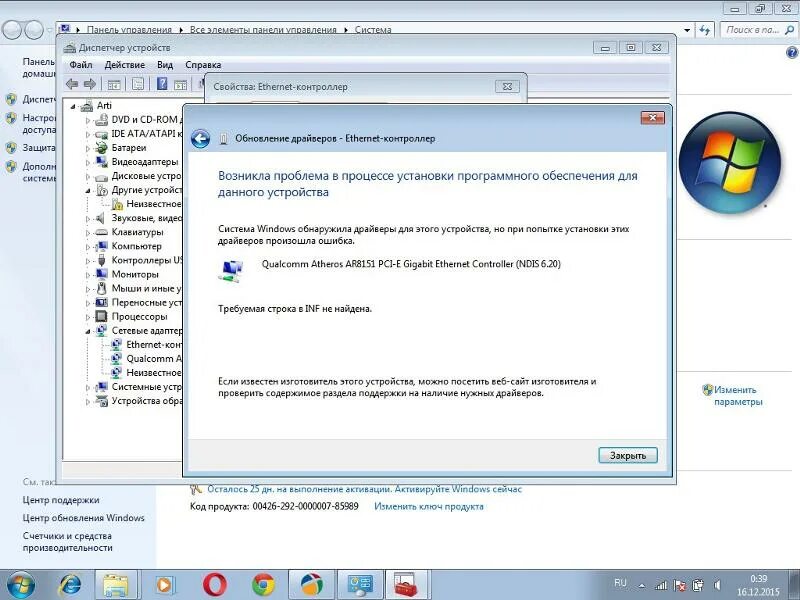Toggle the action pane toolbar icon
The image size is (800, 600).
coord(181,84)
